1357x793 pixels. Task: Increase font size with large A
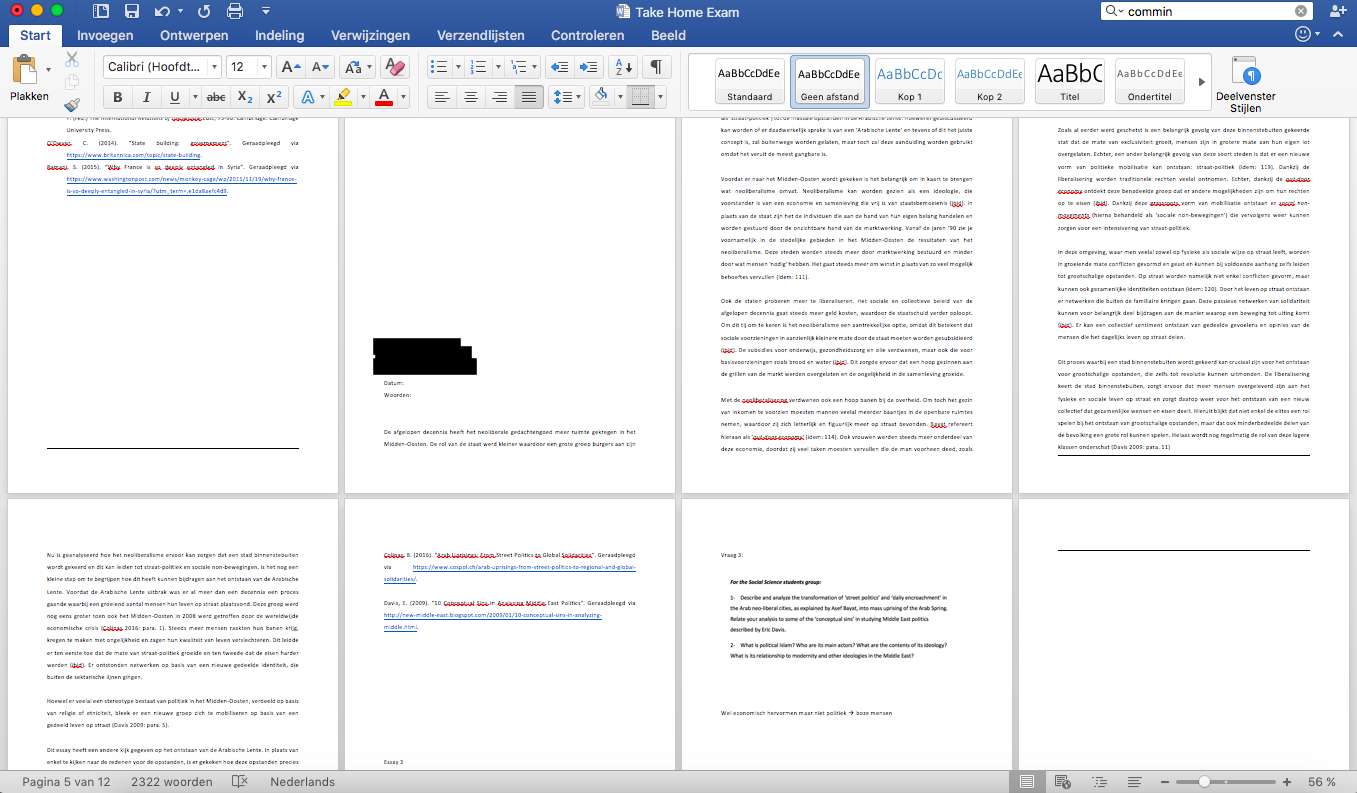tap(290, 67)
